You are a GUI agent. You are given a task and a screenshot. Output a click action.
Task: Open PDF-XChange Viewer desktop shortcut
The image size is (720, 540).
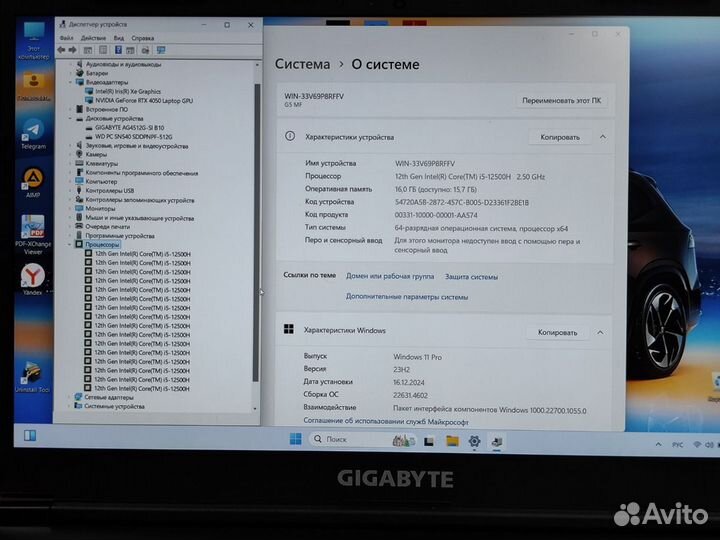click(x=33, y=235)
